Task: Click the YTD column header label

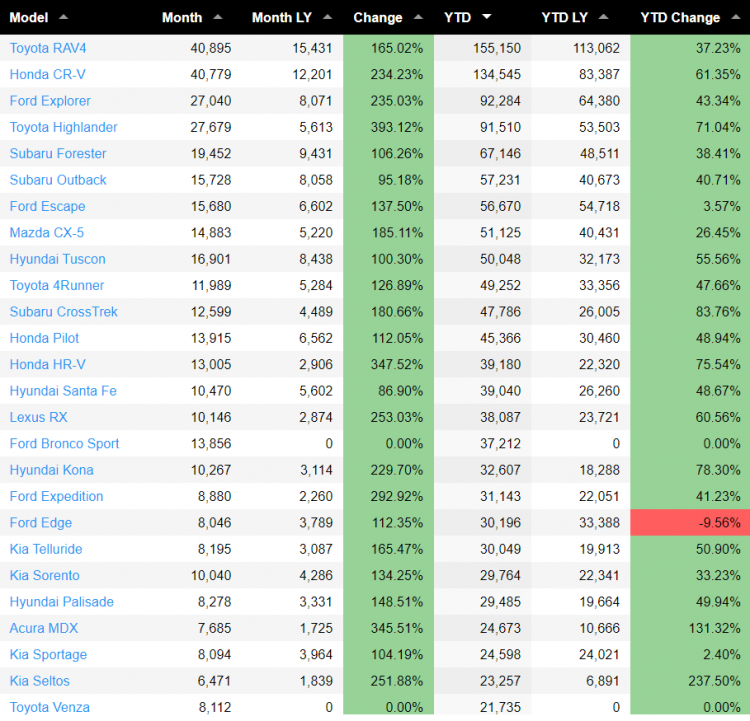Action: (x=458, y=18)
